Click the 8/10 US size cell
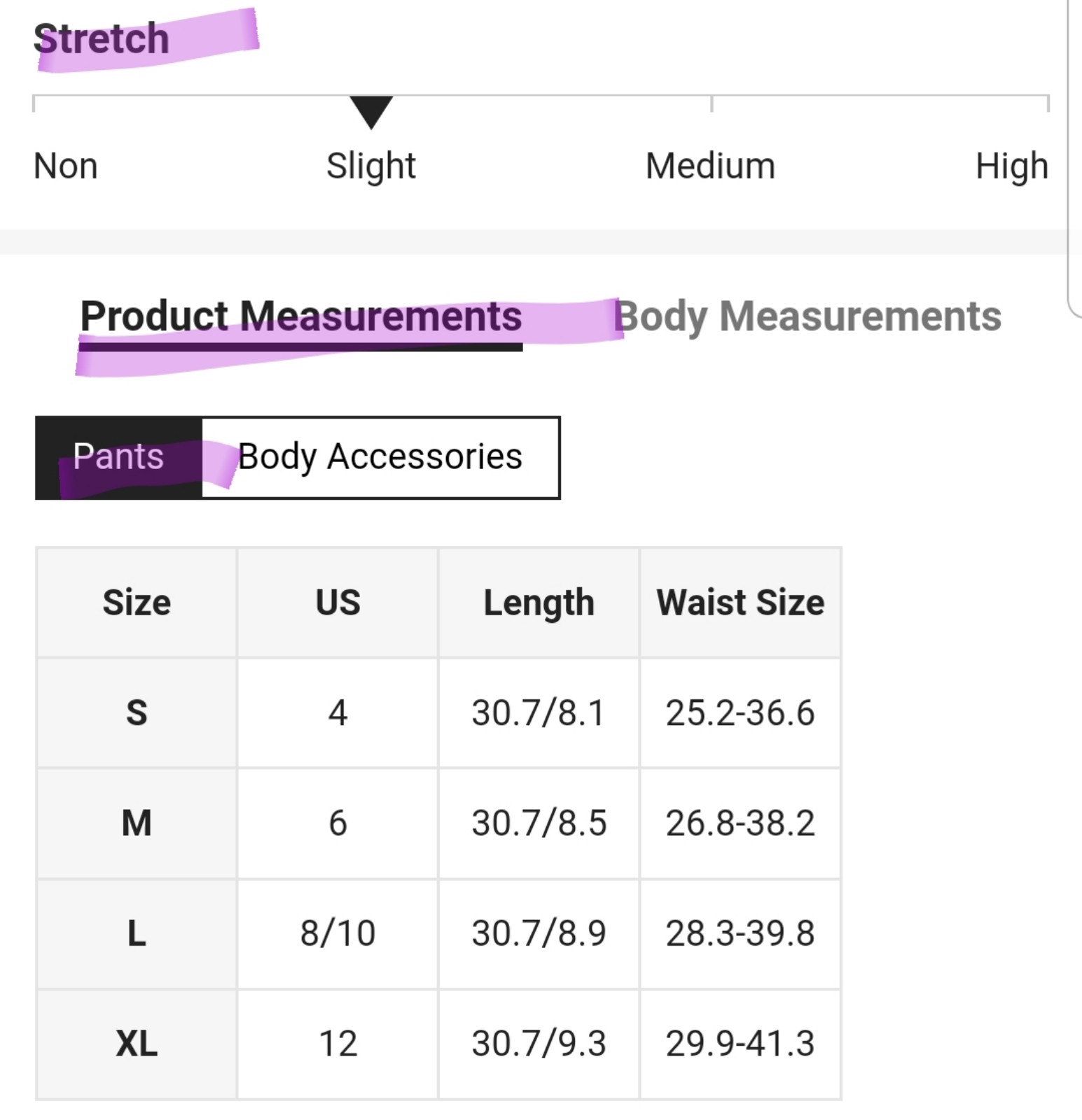Image resolution: width=1082 pixels, height=1120 pixels. pyautogui.click(x=338, y=934)
